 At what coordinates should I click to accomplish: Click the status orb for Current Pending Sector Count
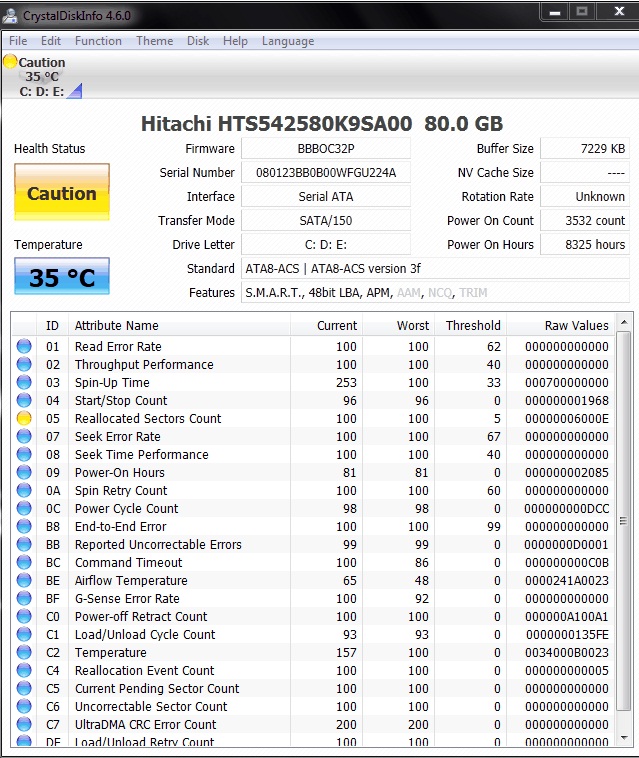pyautogui.click(x=24, y=688)
